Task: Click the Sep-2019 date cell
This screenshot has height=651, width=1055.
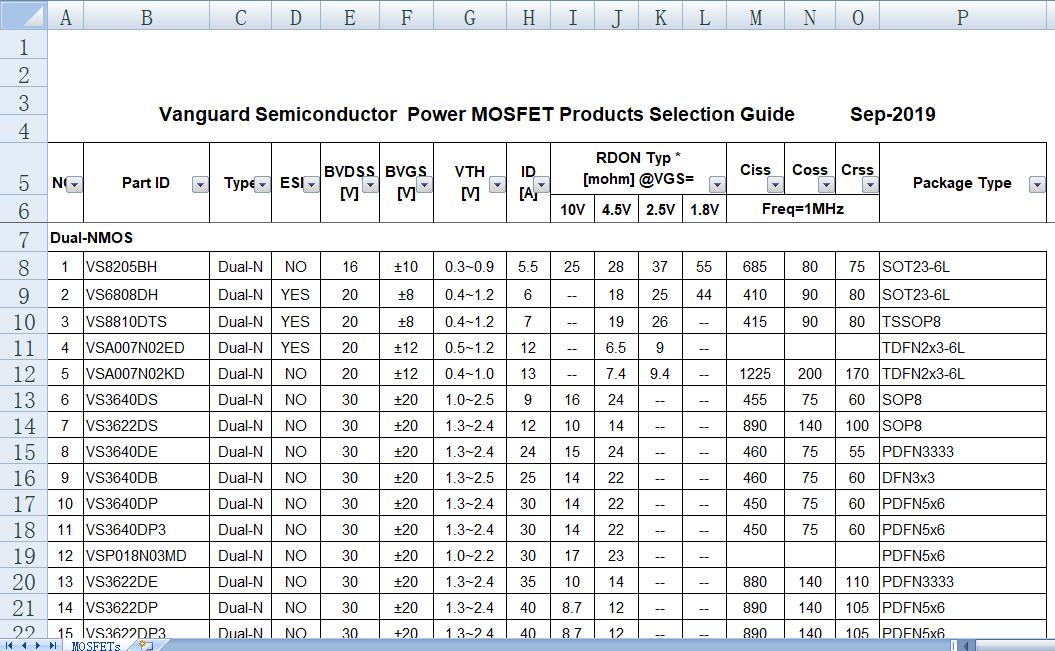Action: (x=893, y=114)
